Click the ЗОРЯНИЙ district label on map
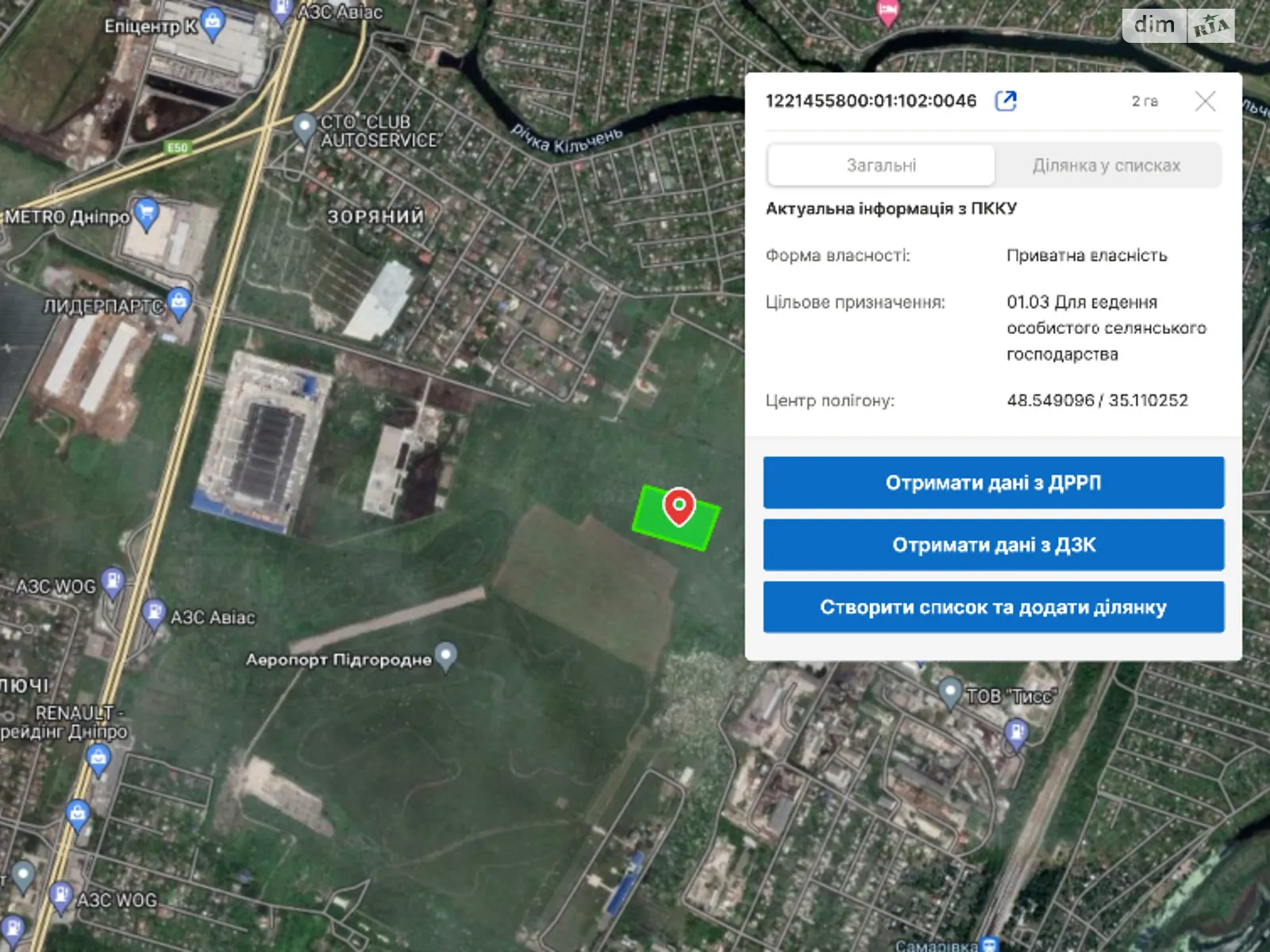Image resolution: width=1270 pixels, height=952 pixels. 376,217
